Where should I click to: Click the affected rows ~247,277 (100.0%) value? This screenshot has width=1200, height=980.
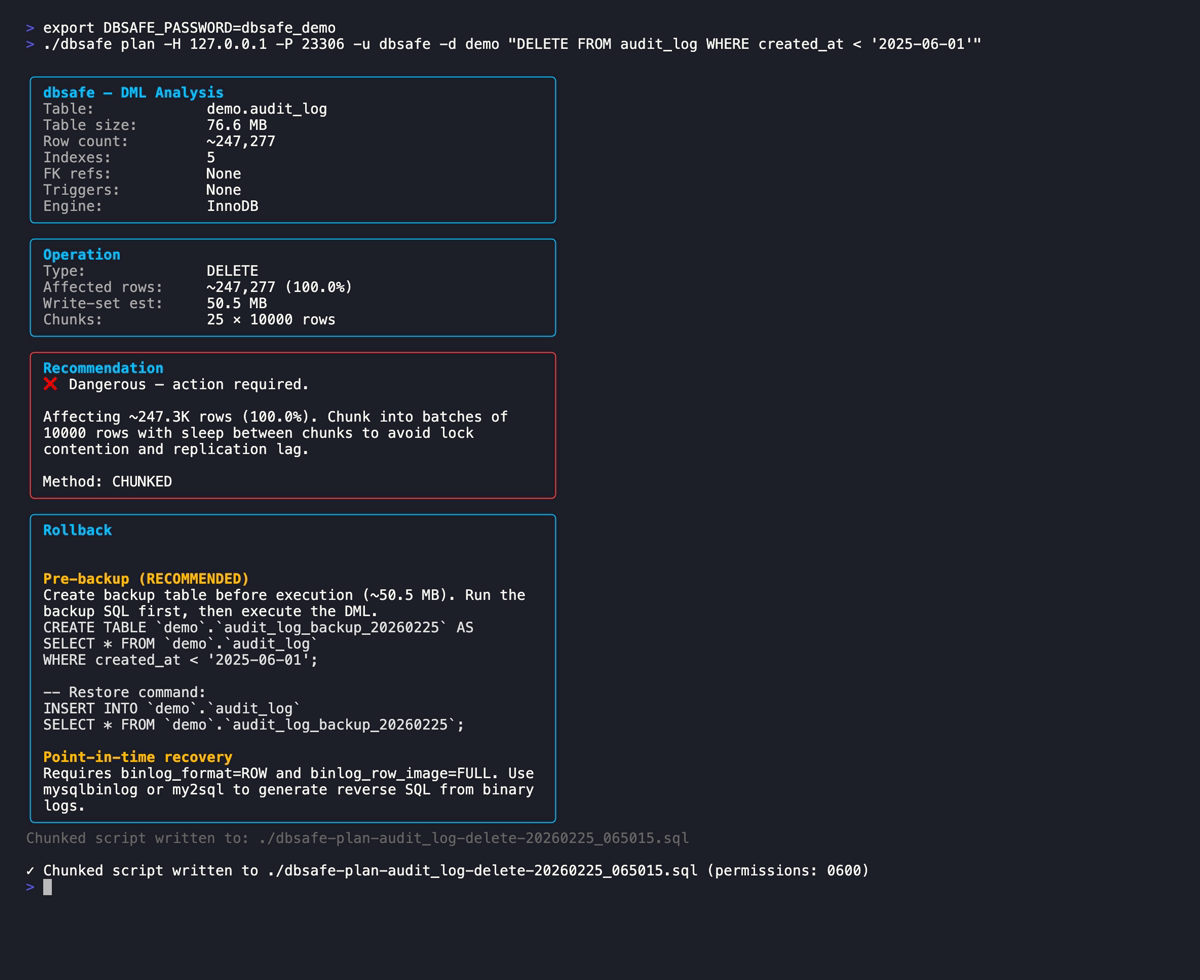[x=279, y=287]
